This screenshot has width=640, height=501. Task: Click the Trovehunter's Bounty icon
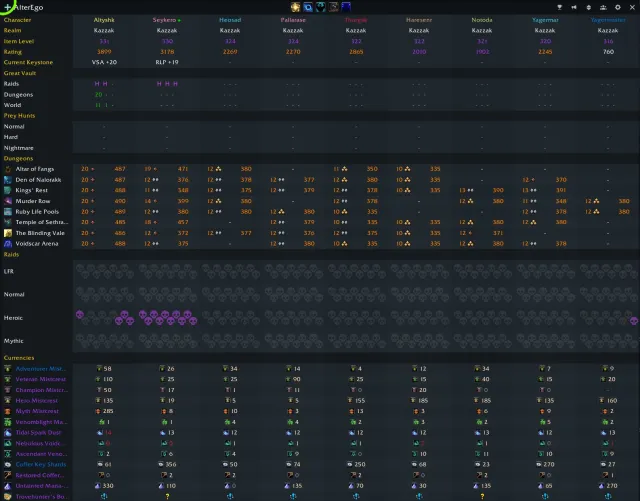pos(8,497)
